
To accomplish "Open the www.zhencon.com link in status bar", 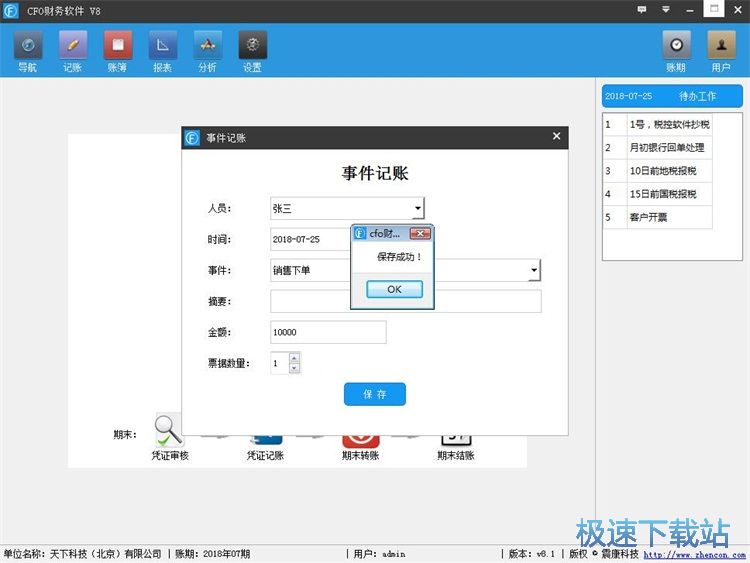I will tap(695, 554).
